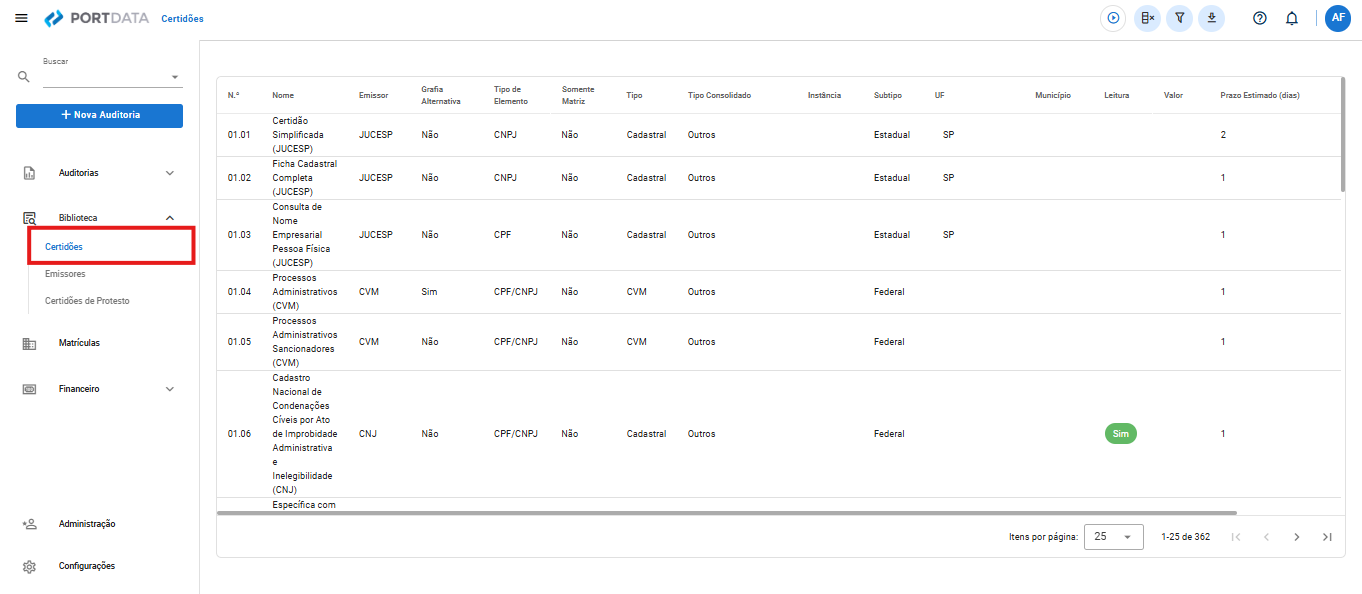Expand the Auditorias menu section
The image size is (1362, 594).
point(99,173)
